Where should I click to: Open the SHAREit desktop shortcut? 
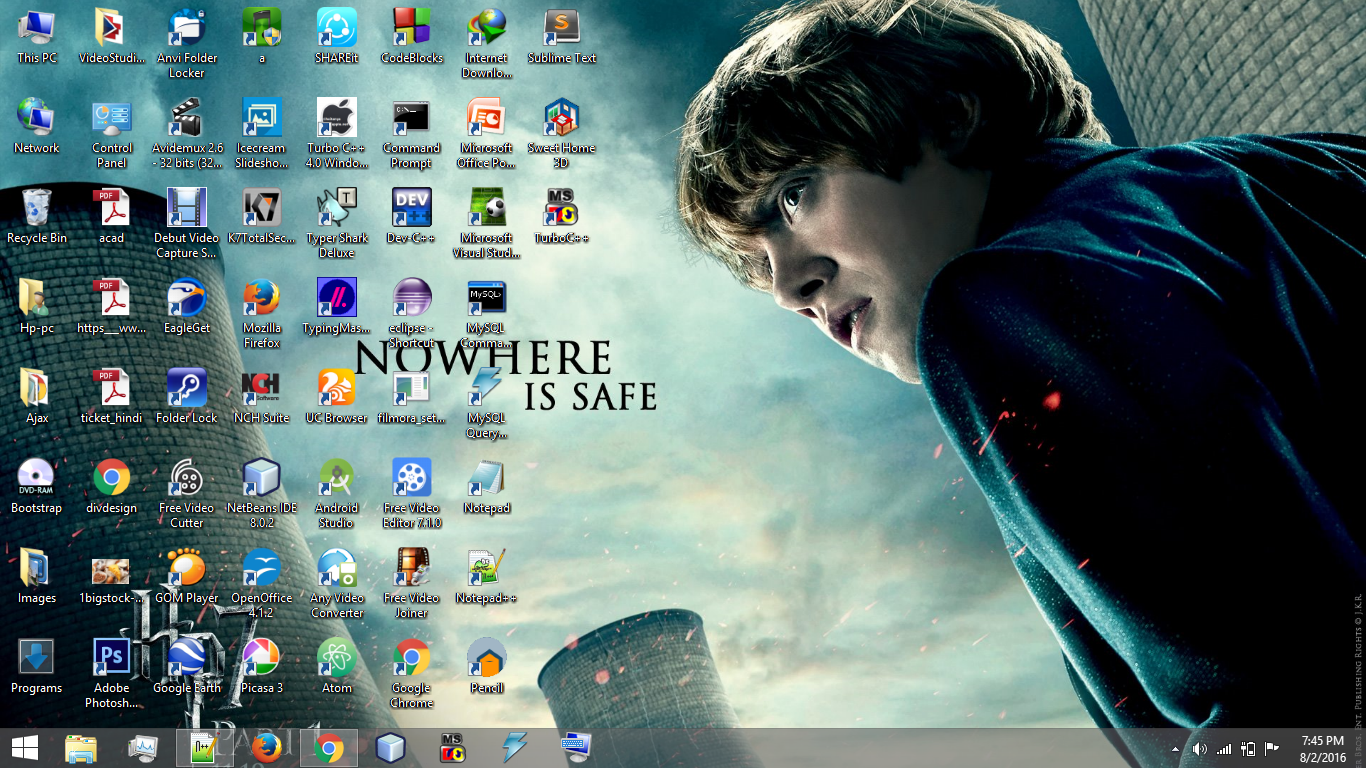[x=337, y=37]
